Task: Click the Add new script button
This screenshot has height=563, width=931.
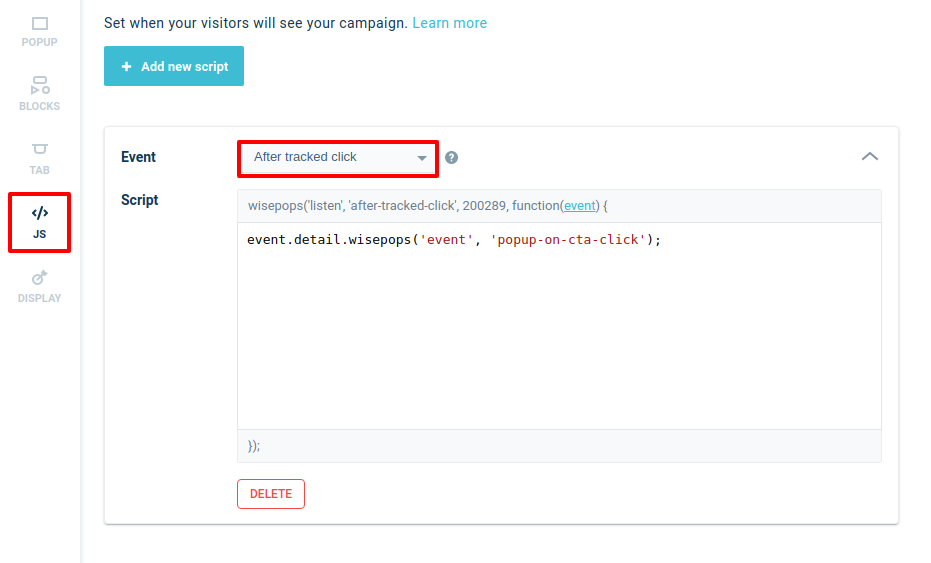Action: (174, 66)
